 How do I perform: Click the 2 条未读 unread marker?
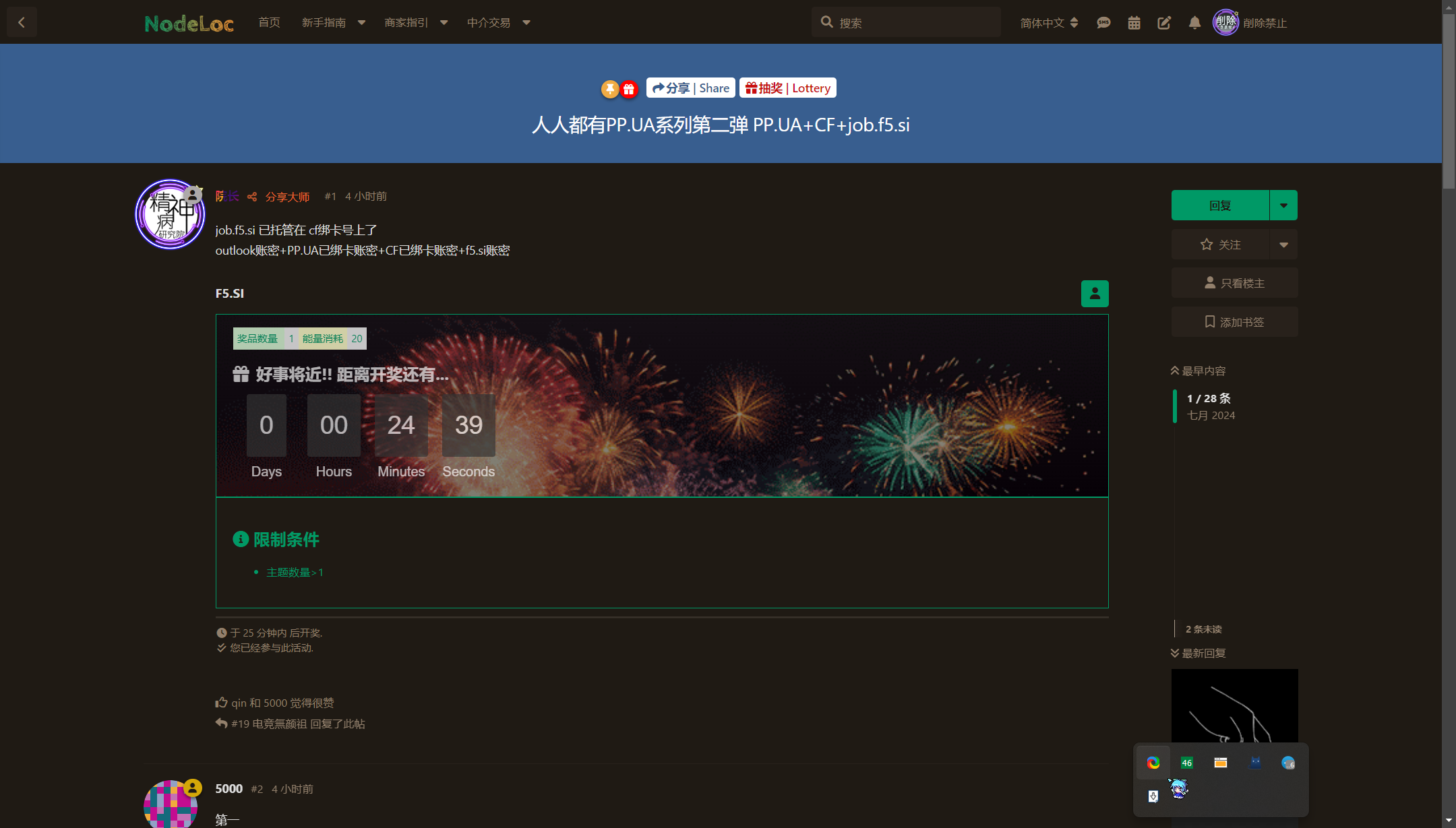(1204, 629)
